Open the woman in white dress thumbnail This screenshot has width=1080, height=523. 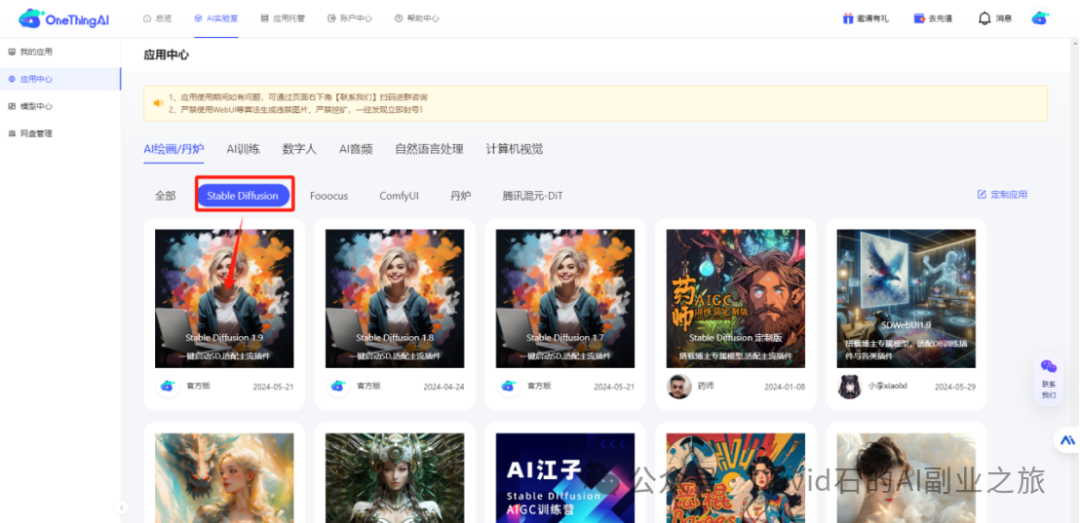pyautogui.click(x=906, y=478)
